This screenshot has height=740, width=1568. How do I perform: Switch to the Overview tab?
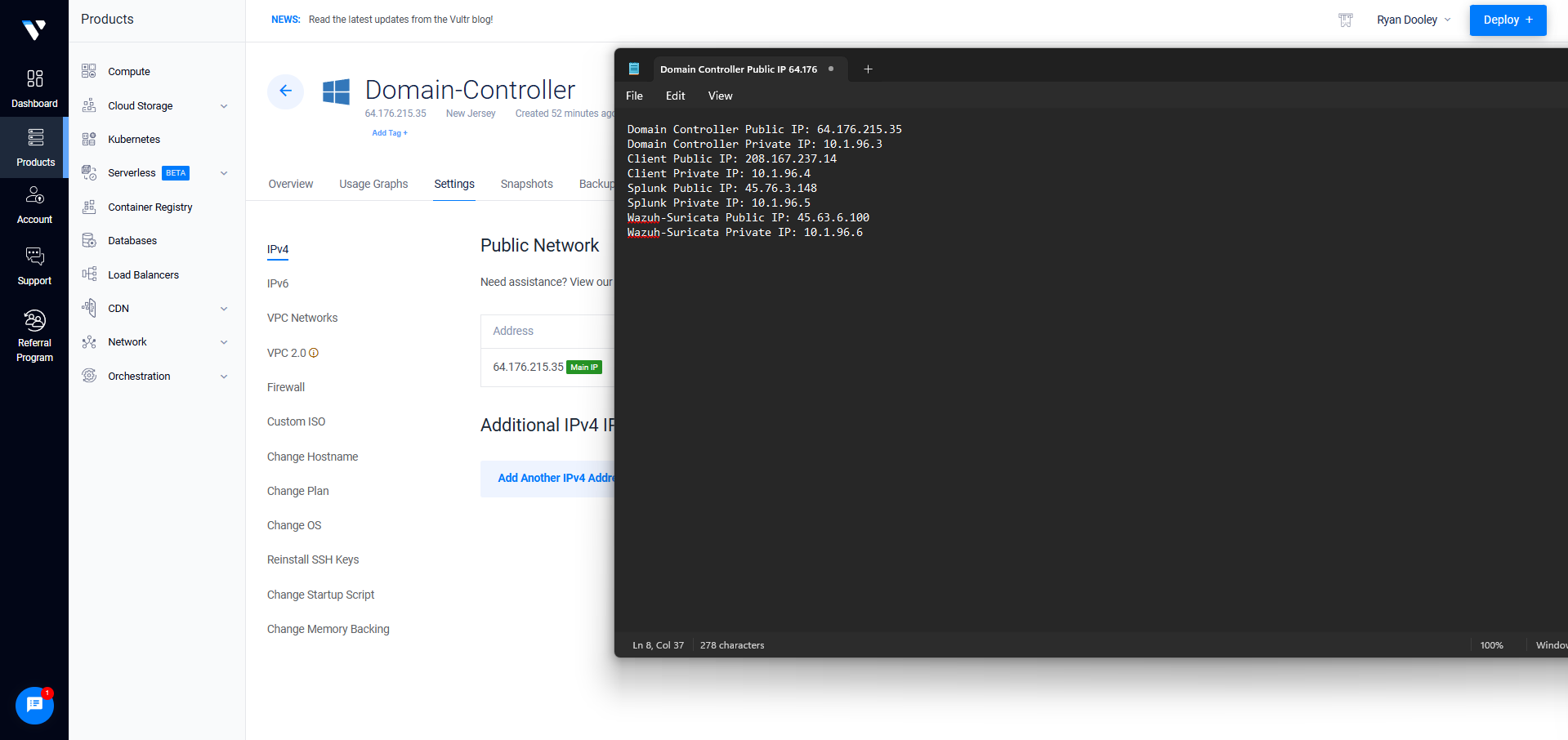[x=291, y=184]
